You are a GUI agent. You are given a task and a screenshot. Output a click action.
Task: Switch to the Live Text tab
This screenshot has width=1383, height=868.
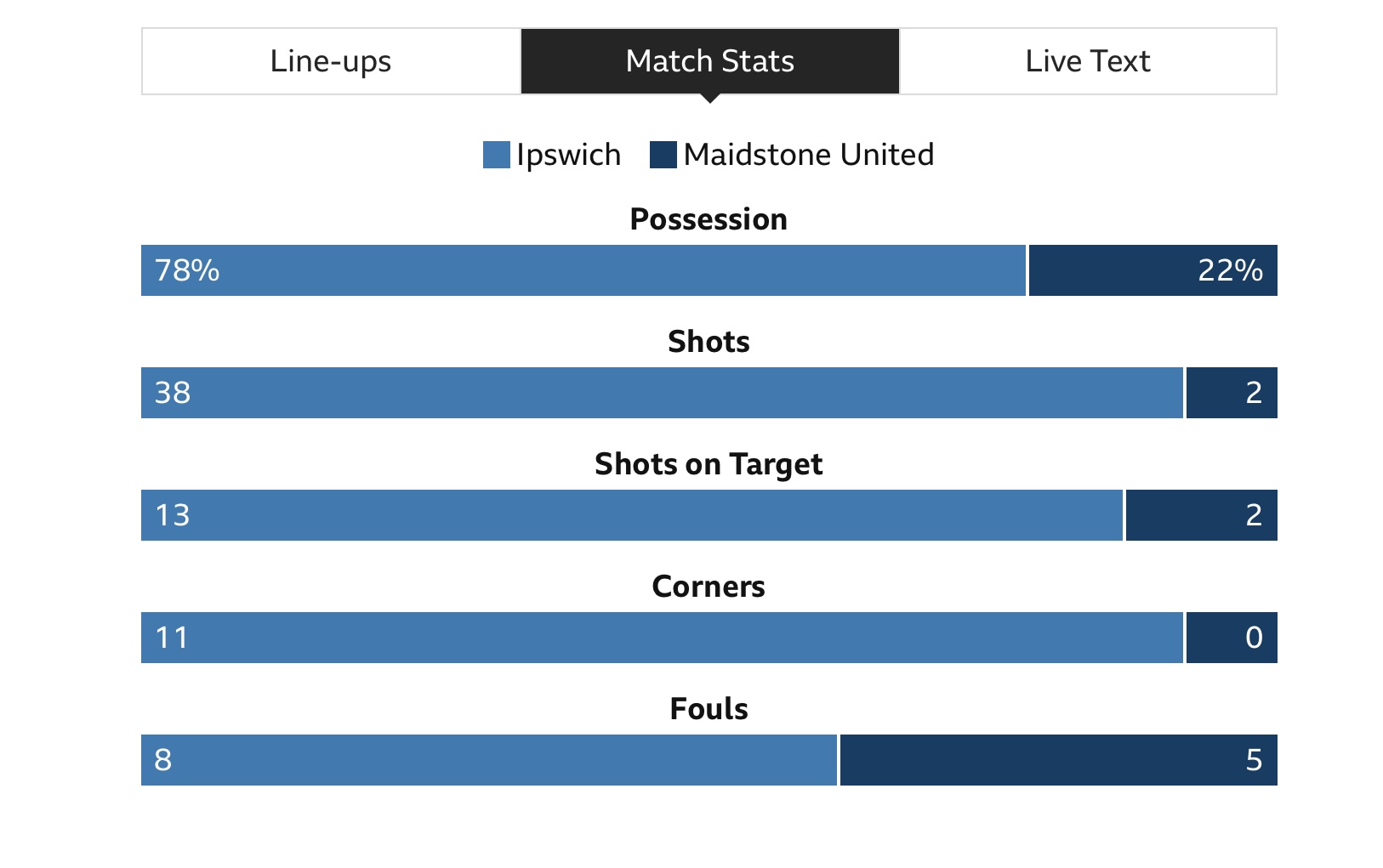1088,61
